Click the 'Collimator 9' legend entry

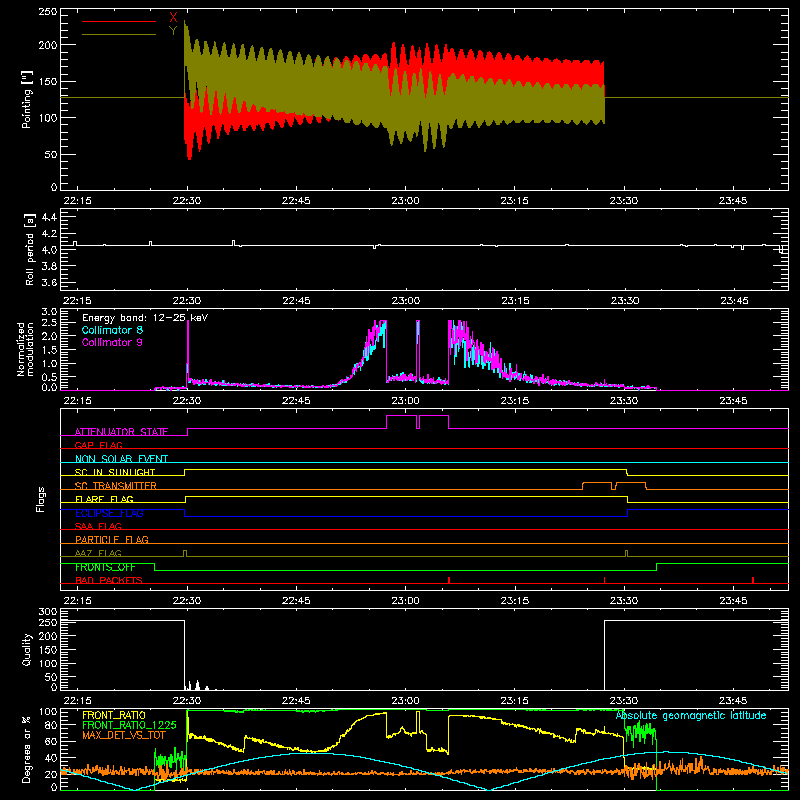(x=112, y=342)
